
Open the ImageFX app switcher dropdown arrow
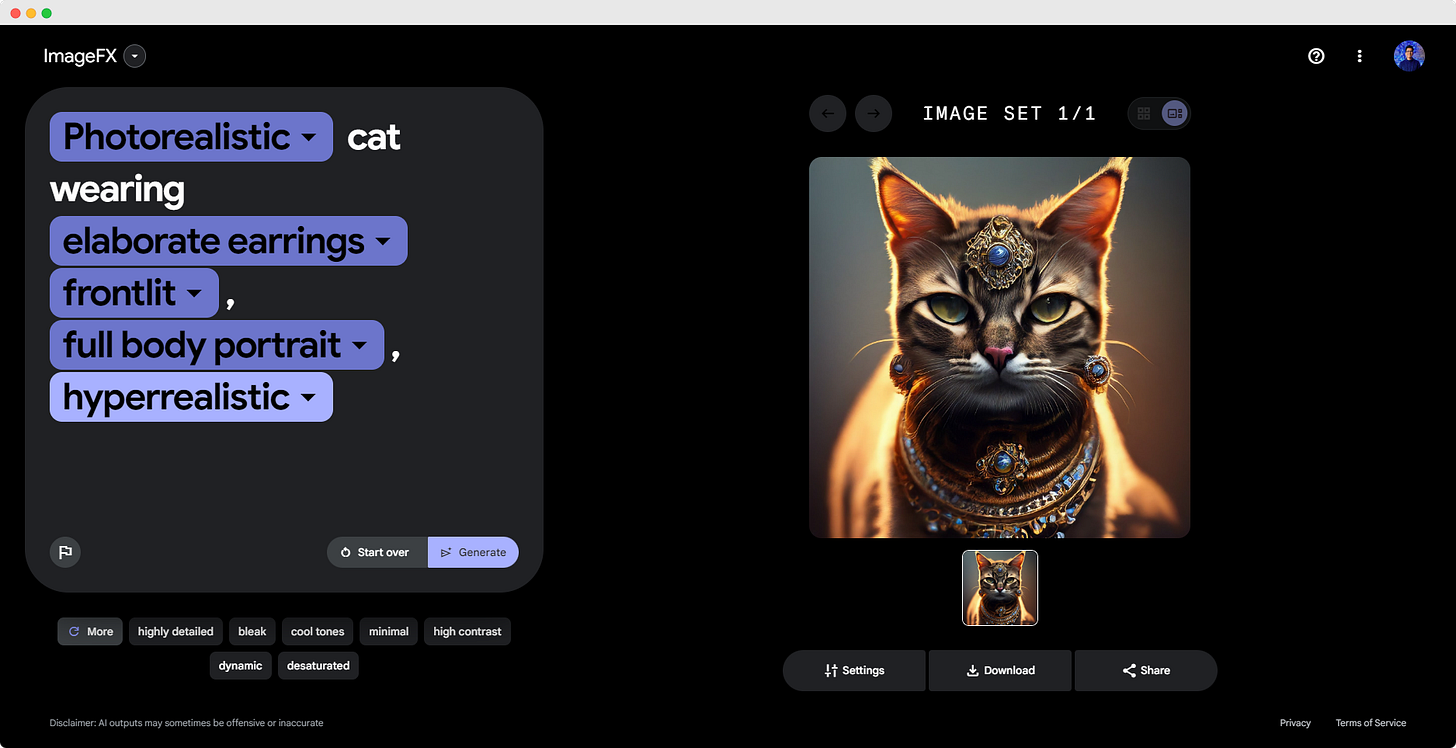(x=135, y=56)
